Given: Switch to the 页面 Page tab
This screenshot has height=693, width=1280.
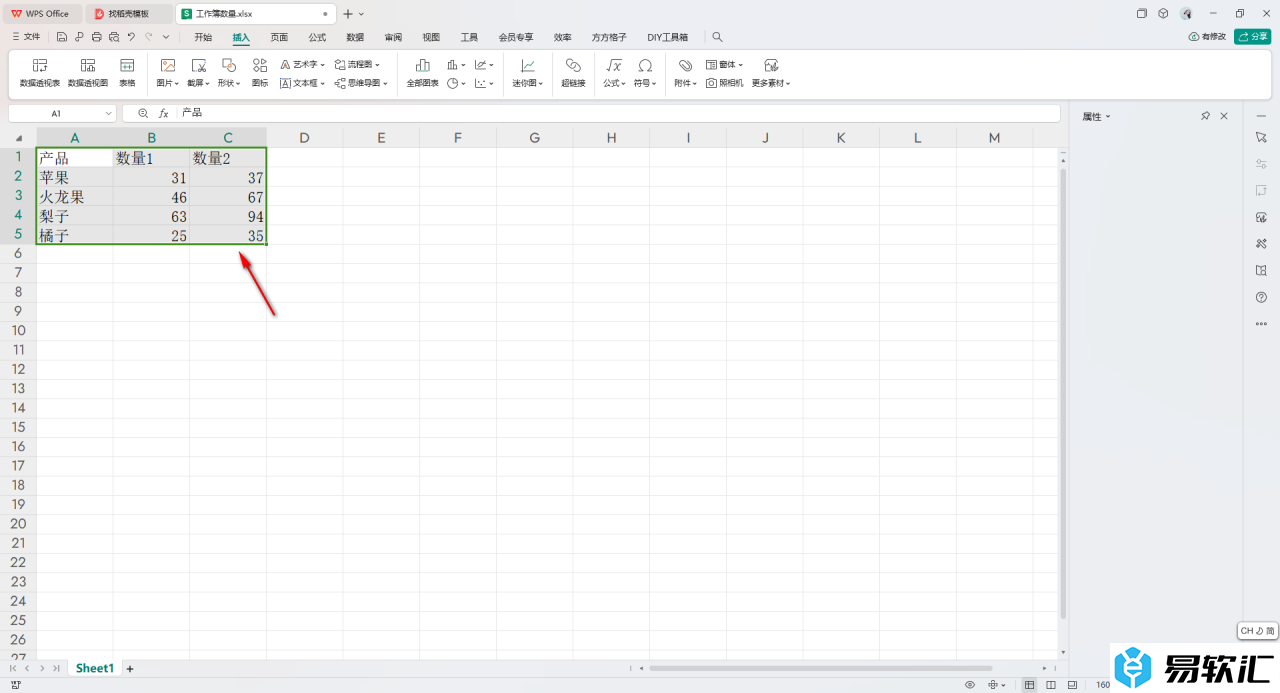Looking at the screenshot, I should pos(279,37).
